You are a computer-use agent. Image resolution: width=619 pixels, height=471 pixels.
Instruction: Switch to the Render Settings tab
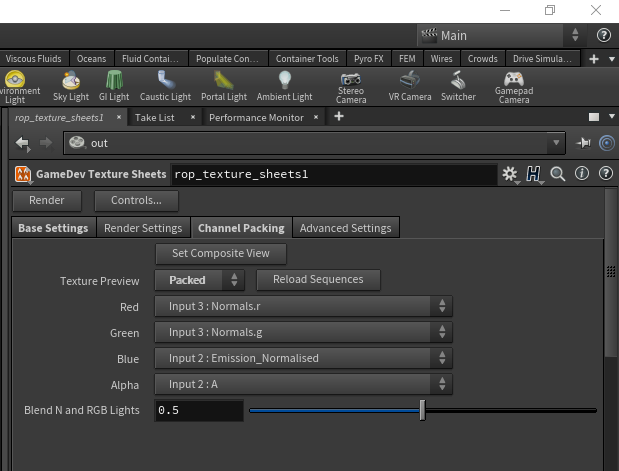click(x=143, y=228)
